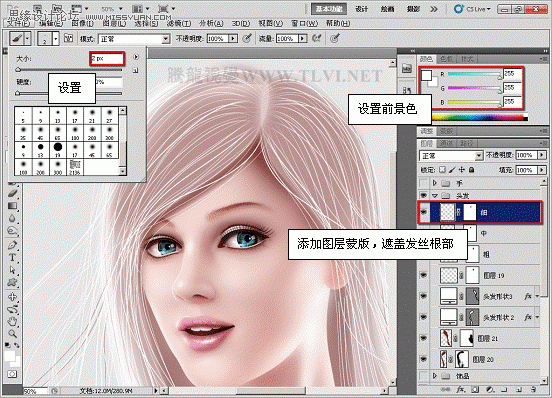Open layer blend mode 正常 dropdown
Screen dimensions: 552x398
point(451,155)
